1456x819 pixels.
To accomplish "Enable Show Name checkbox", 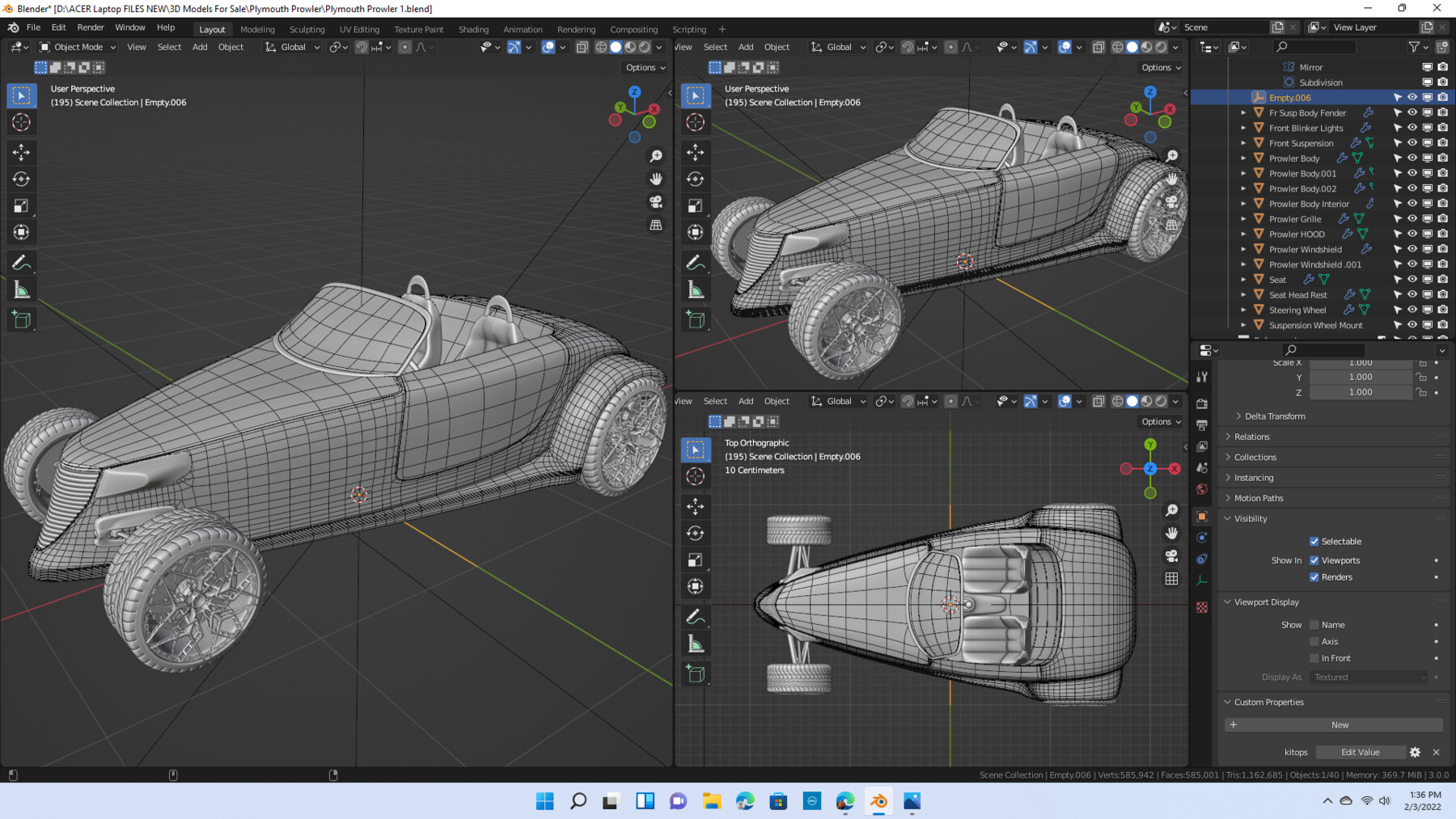I will (x=1314, y=625).
